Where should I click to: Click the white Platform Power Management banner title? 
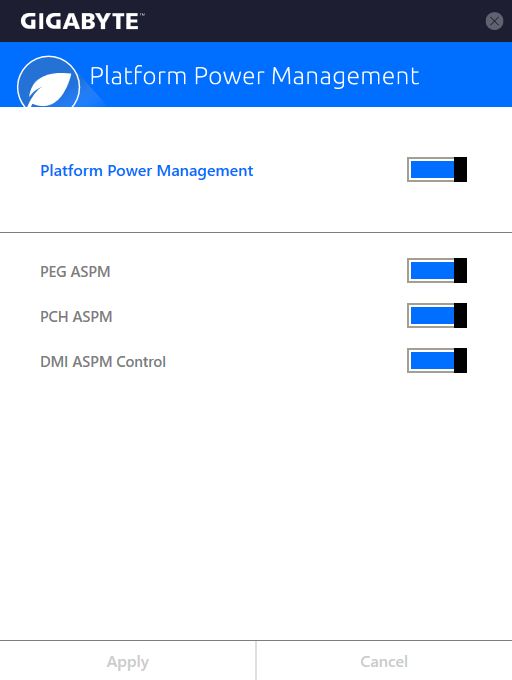[x=254, y=76]
